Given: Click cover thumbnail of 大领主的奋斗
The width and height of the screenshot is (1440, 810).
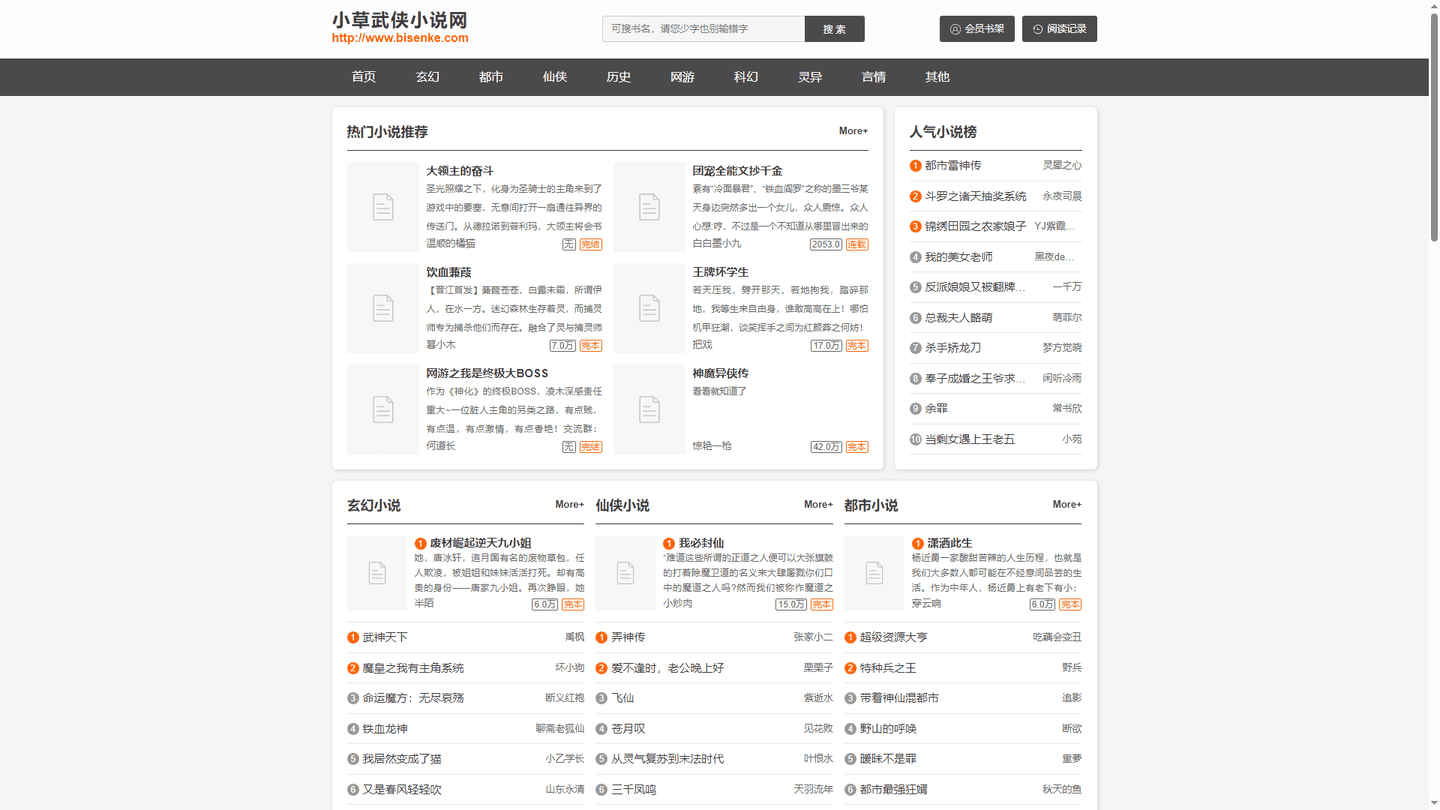Looking at the screenshot, I should tap(383, 207).
